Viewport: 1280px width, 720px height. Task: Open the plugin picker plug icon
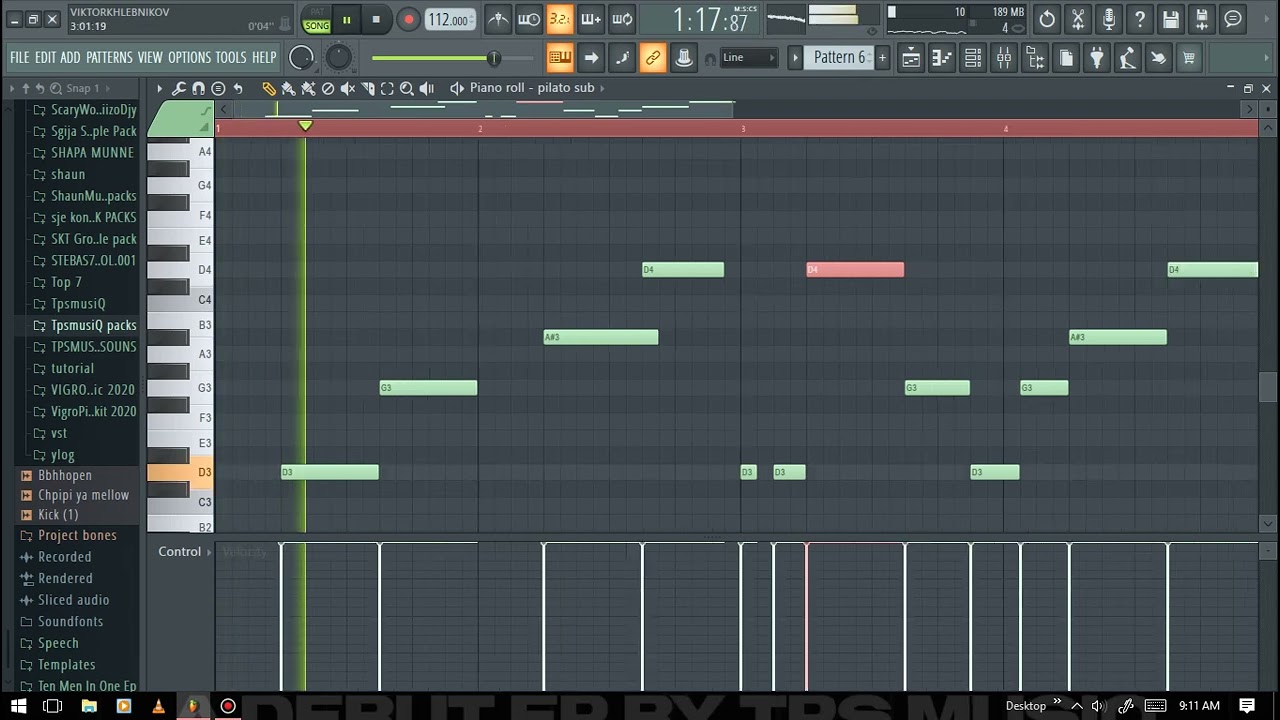[1097, 58]
